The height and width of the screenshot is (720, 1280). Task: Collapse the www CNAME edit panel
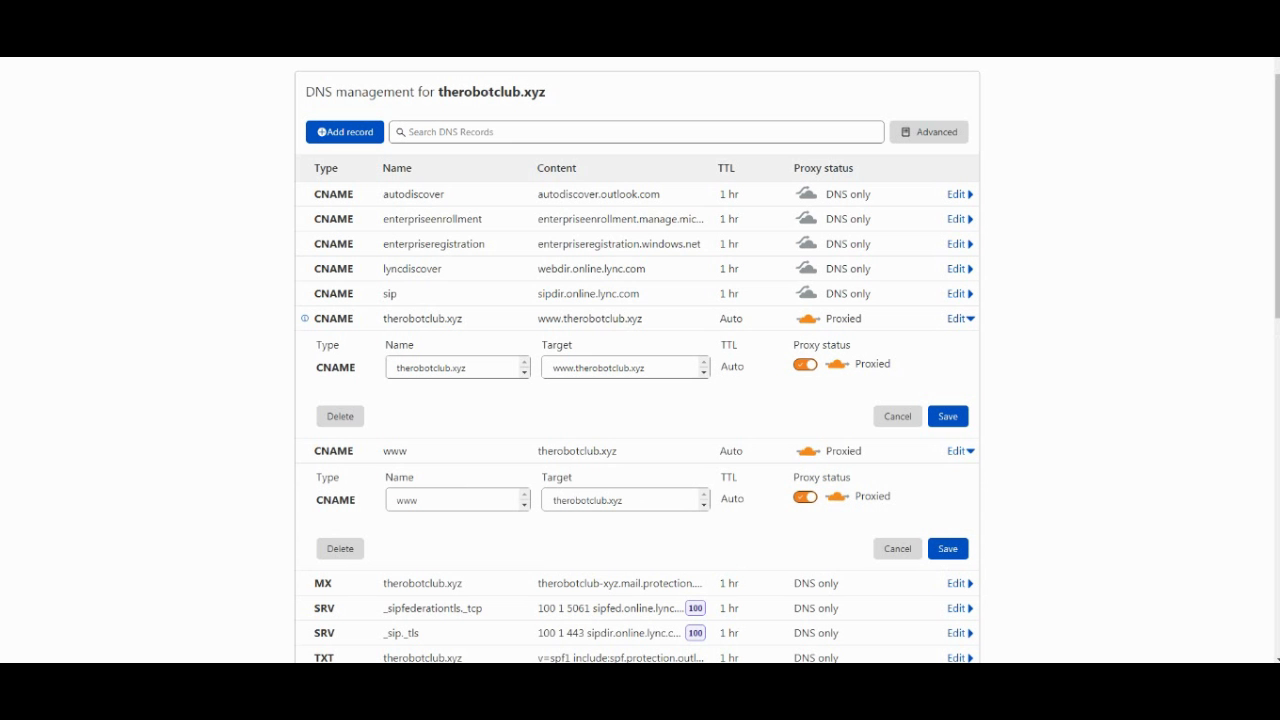[x=960, y=451]
